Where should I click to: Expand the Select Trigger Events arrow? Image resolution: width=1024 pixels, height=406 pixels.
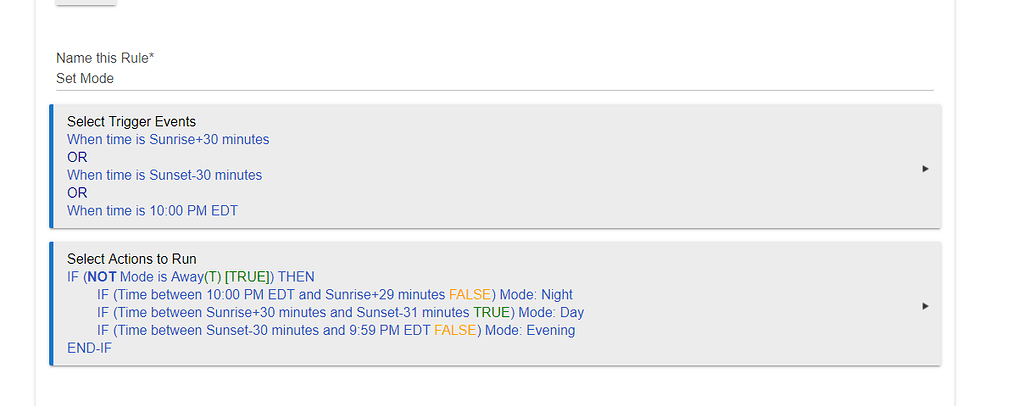[x=925, y=169]
